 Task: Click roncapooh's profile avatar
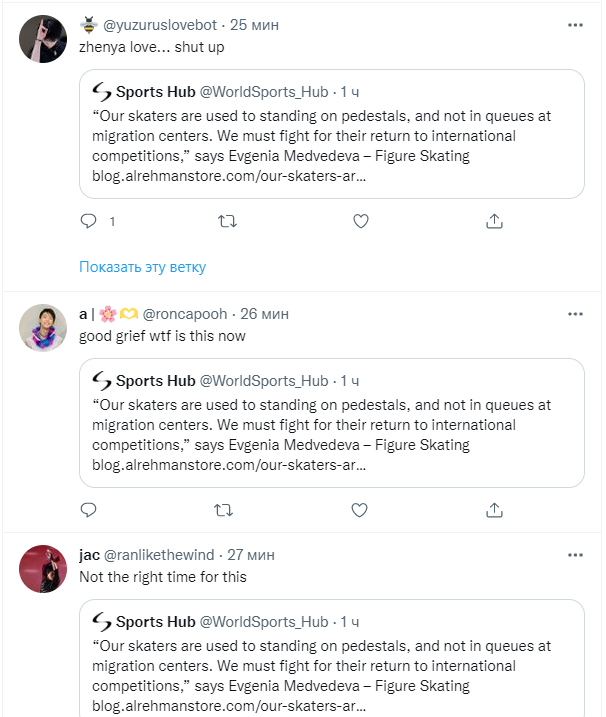coord(43,329)
